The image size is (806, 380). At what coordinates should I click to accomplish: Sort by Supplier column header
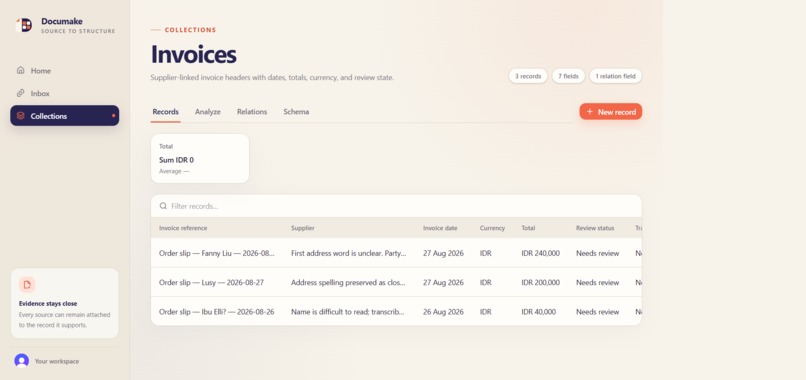303,228
